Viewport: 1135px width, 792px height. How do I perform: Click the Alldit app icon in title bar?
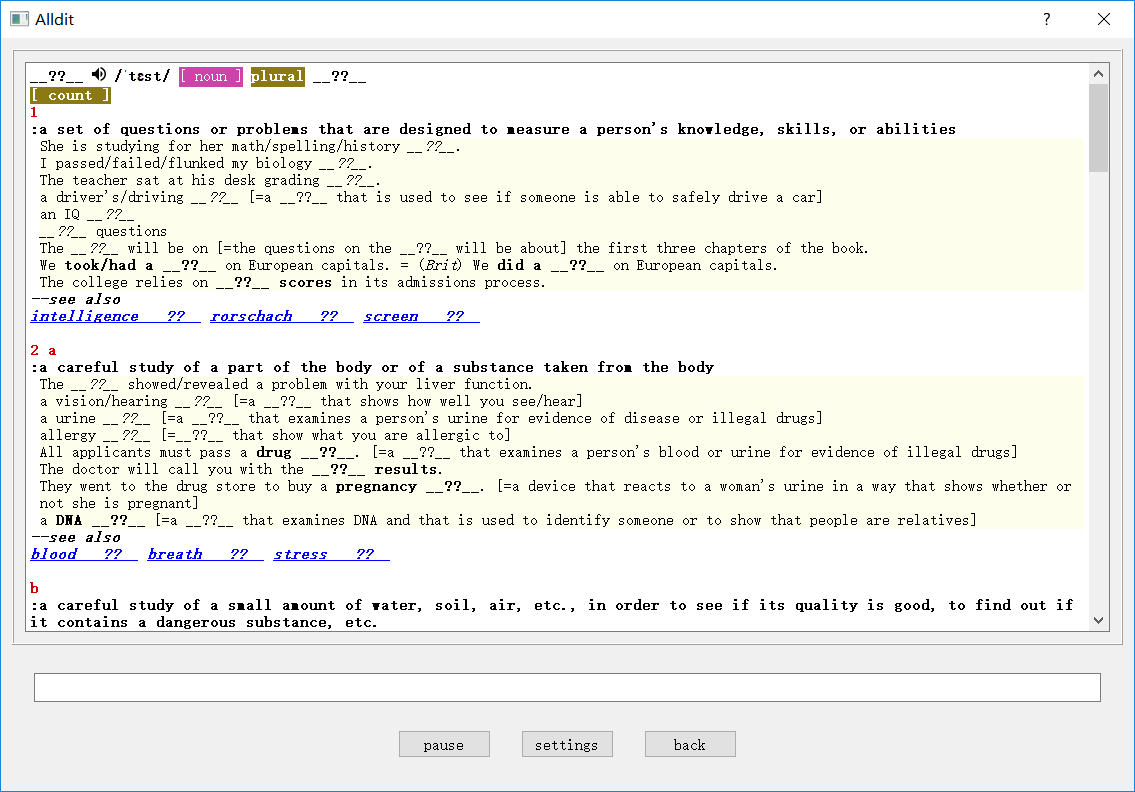click(19, 19)
